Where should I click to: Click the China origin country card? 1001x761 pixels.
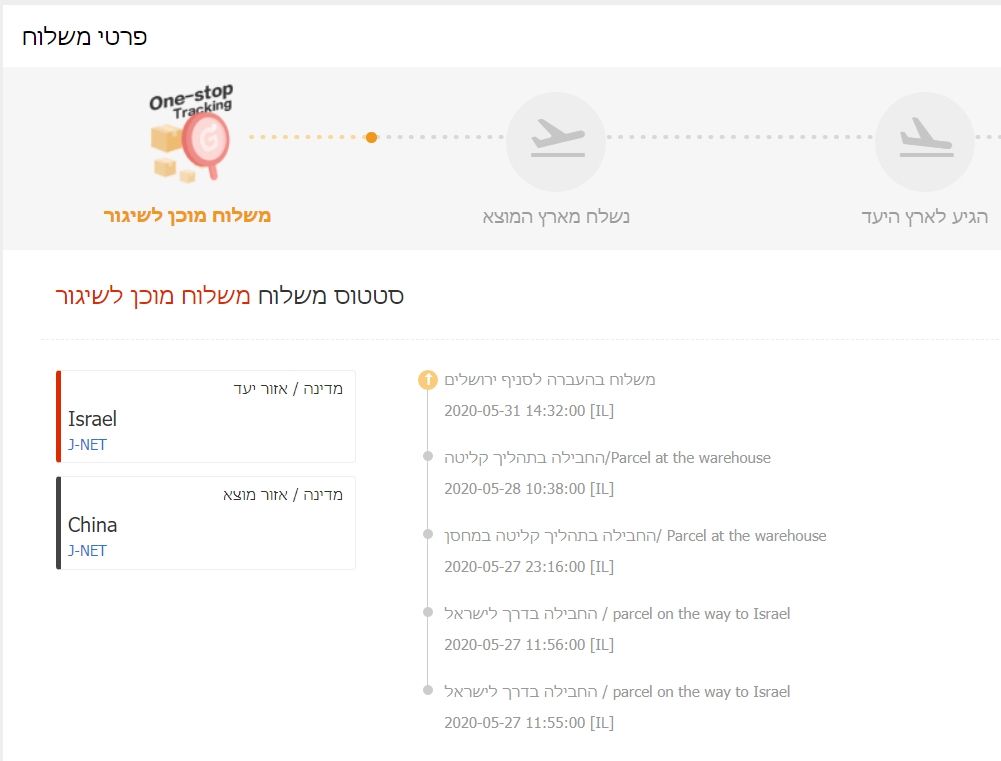click(x=207, y=523)
